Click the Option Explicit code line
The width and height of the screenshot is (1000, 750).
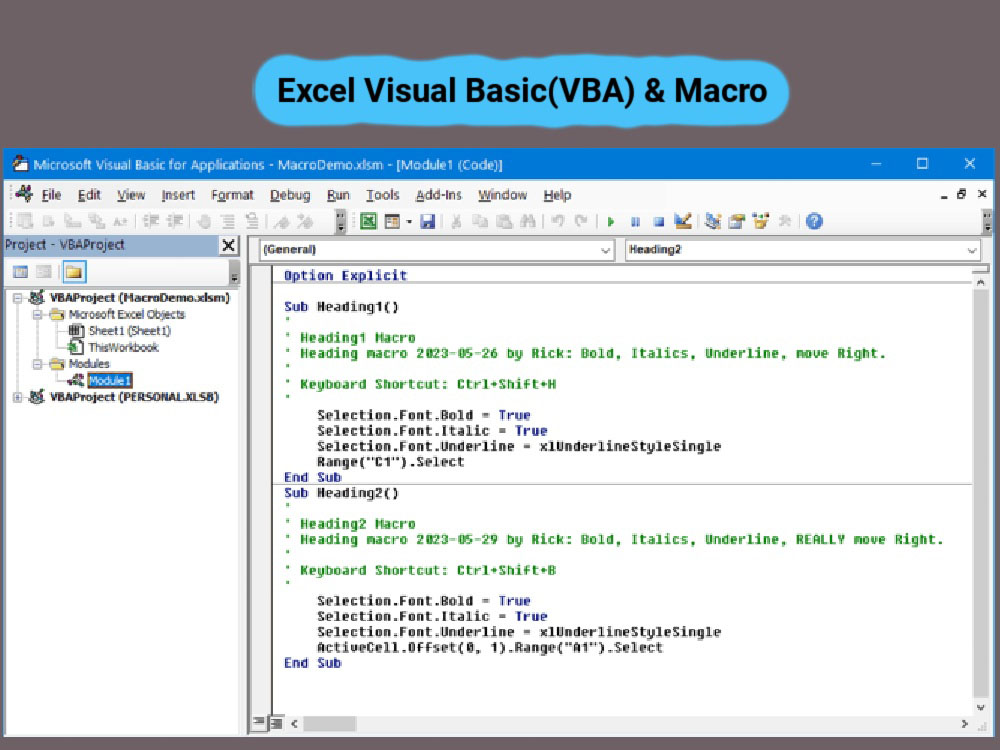click(345, 276)
